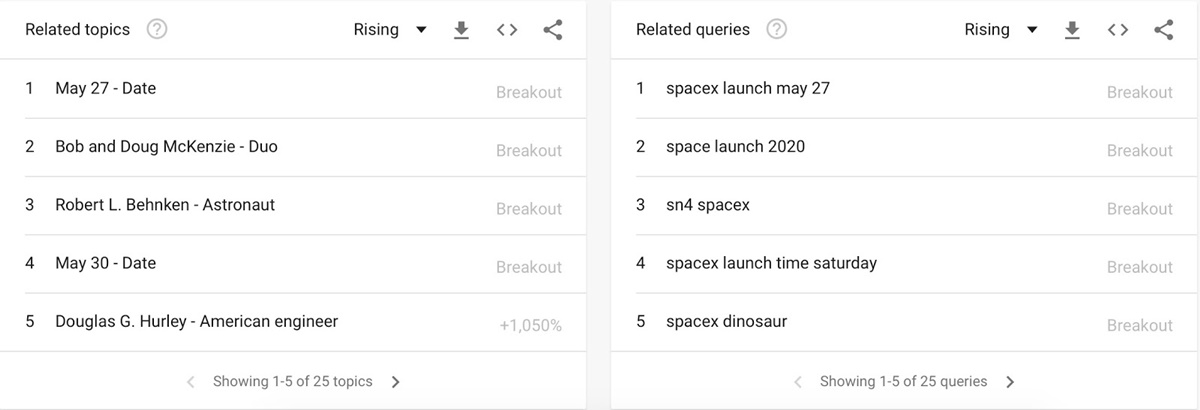Go to previous page of topics

pyautogui.click(x=191, y=381)
